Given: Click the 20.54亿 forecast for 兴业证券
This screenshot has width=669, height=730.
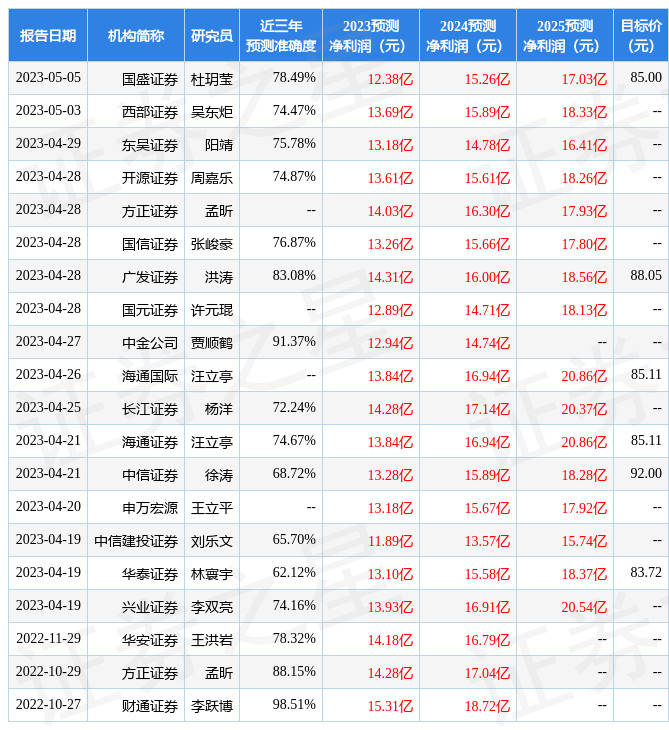Looking at the screenshot, I should click(x=584, y=606).
